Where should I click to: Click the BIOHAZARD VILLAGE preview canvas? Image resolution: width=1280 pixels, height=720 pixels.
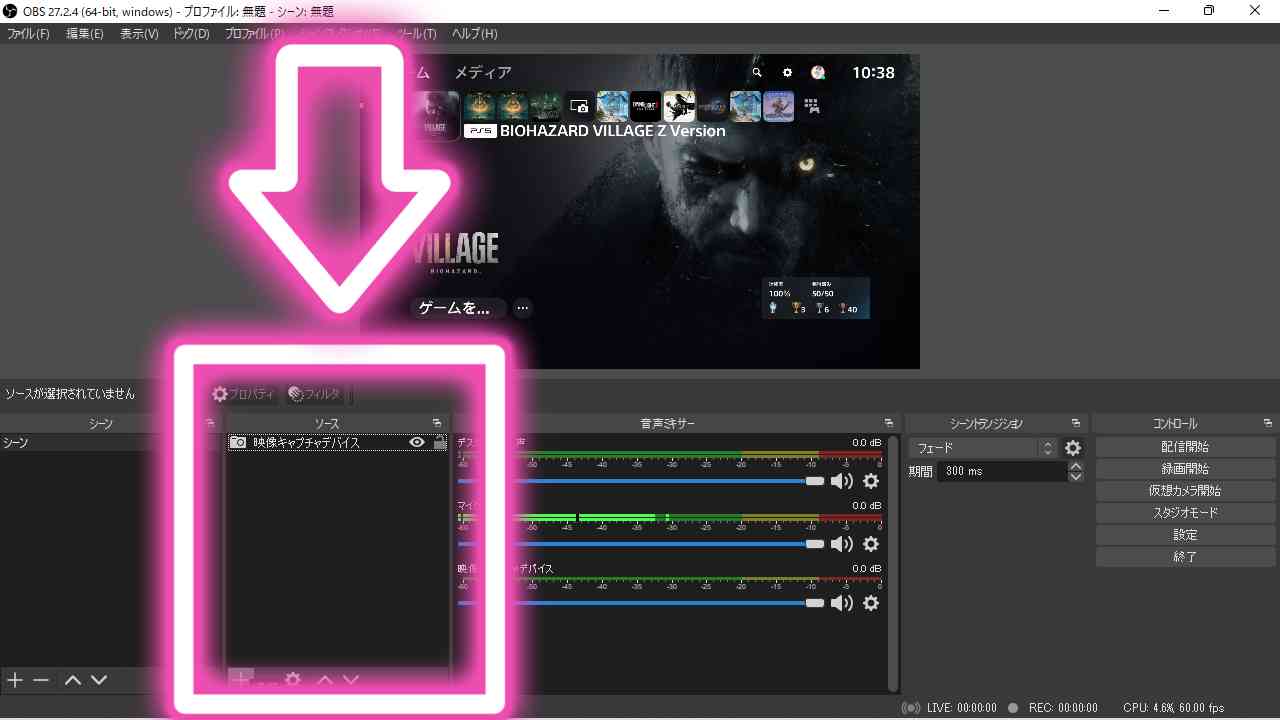640,211
